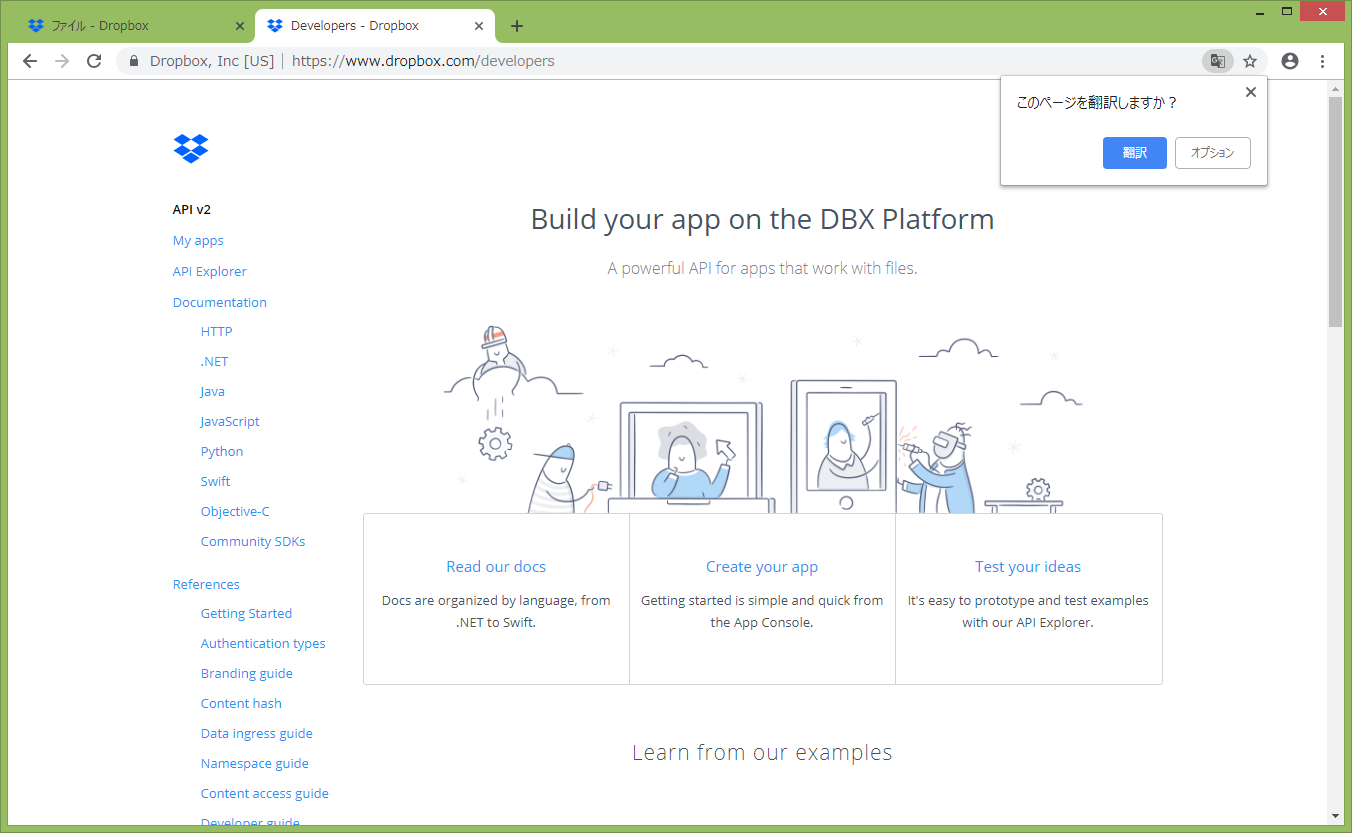Bookmark this page with the star icon
The width and height of the screenshot is (1352, 833).
click(1250, 61)
